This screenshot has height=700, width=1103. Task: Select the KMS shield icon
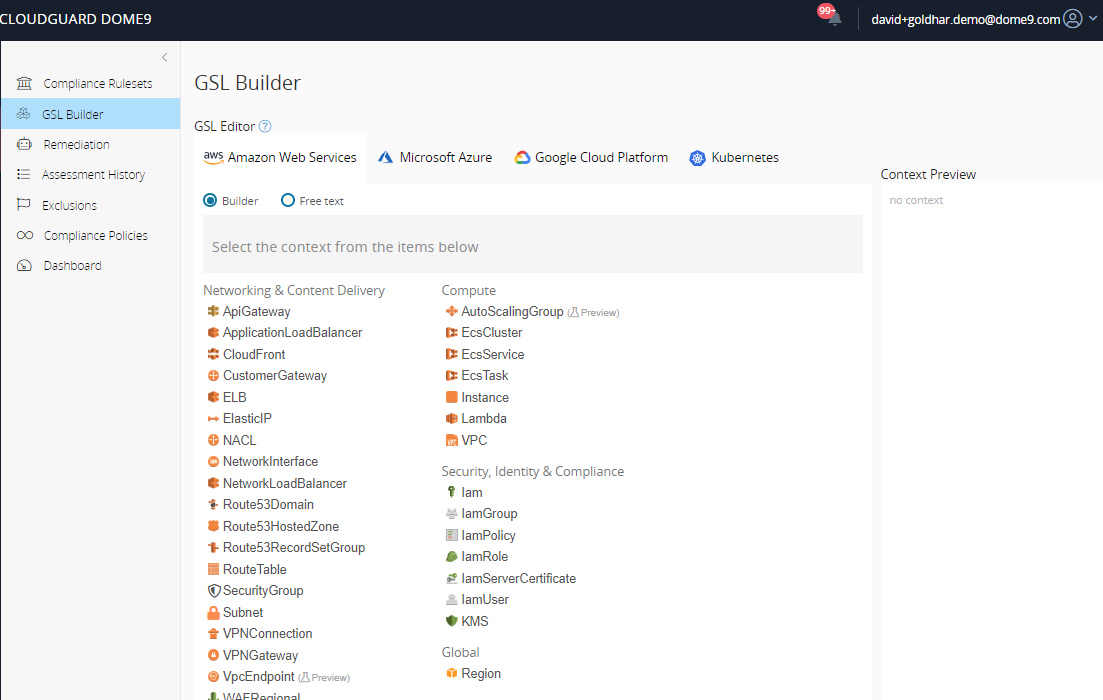(x=452, y=621)
